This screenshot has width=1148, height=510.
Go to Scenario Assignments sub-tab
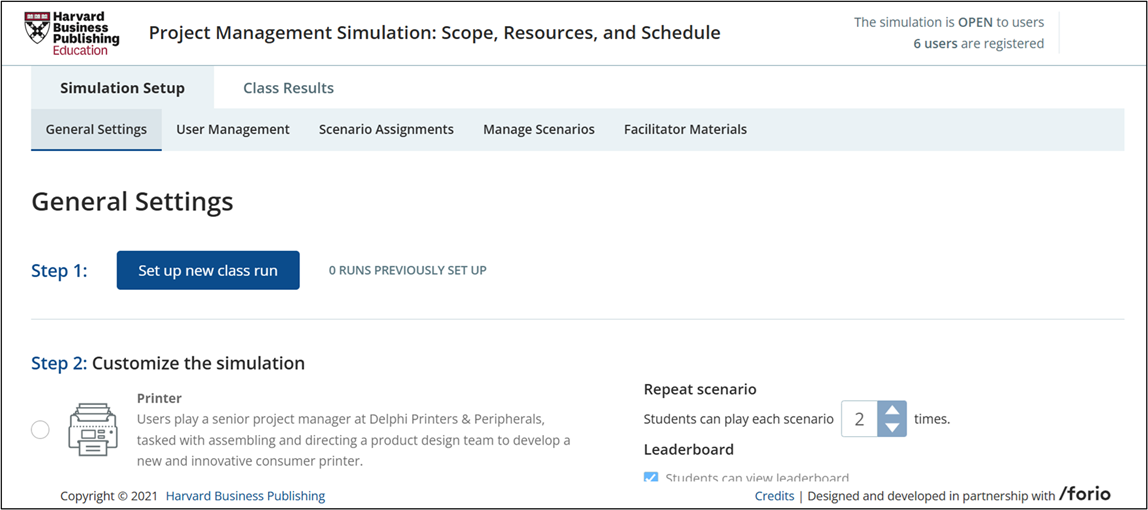click(x=386, y=129)
